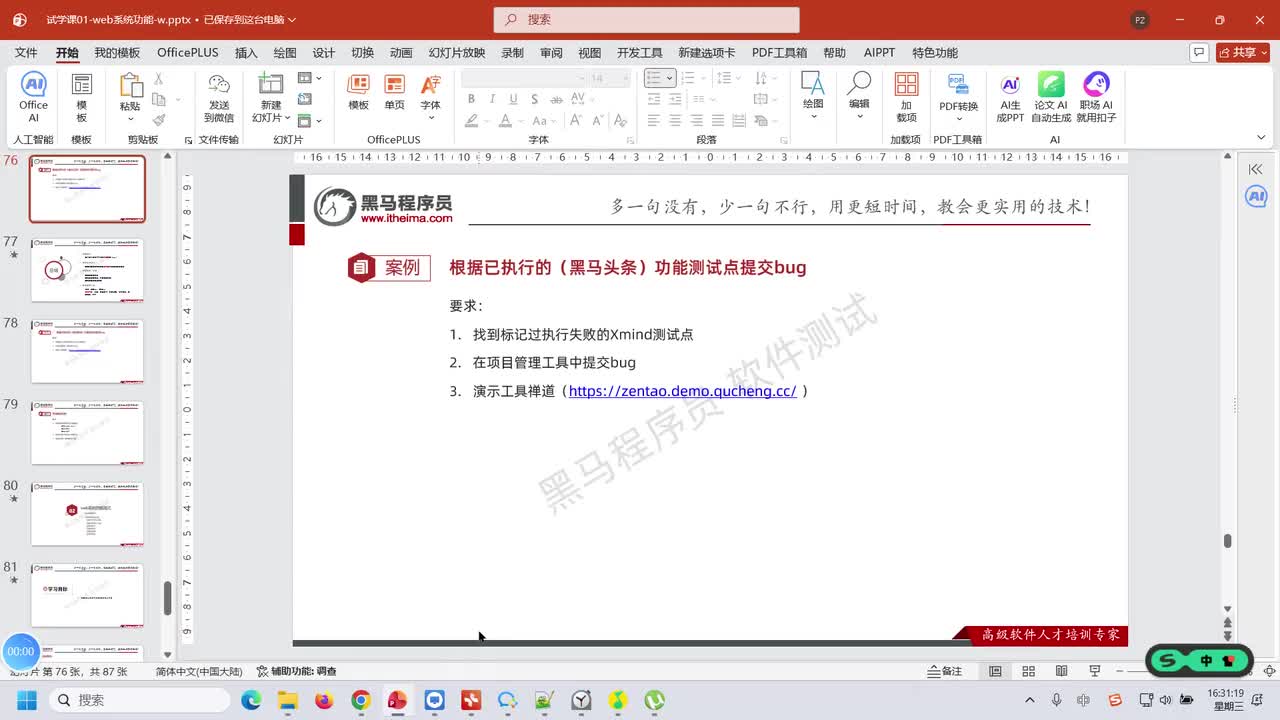Open the 绘图 dropdown arrow
This screenshot has height=720, width=1280.
813,117
